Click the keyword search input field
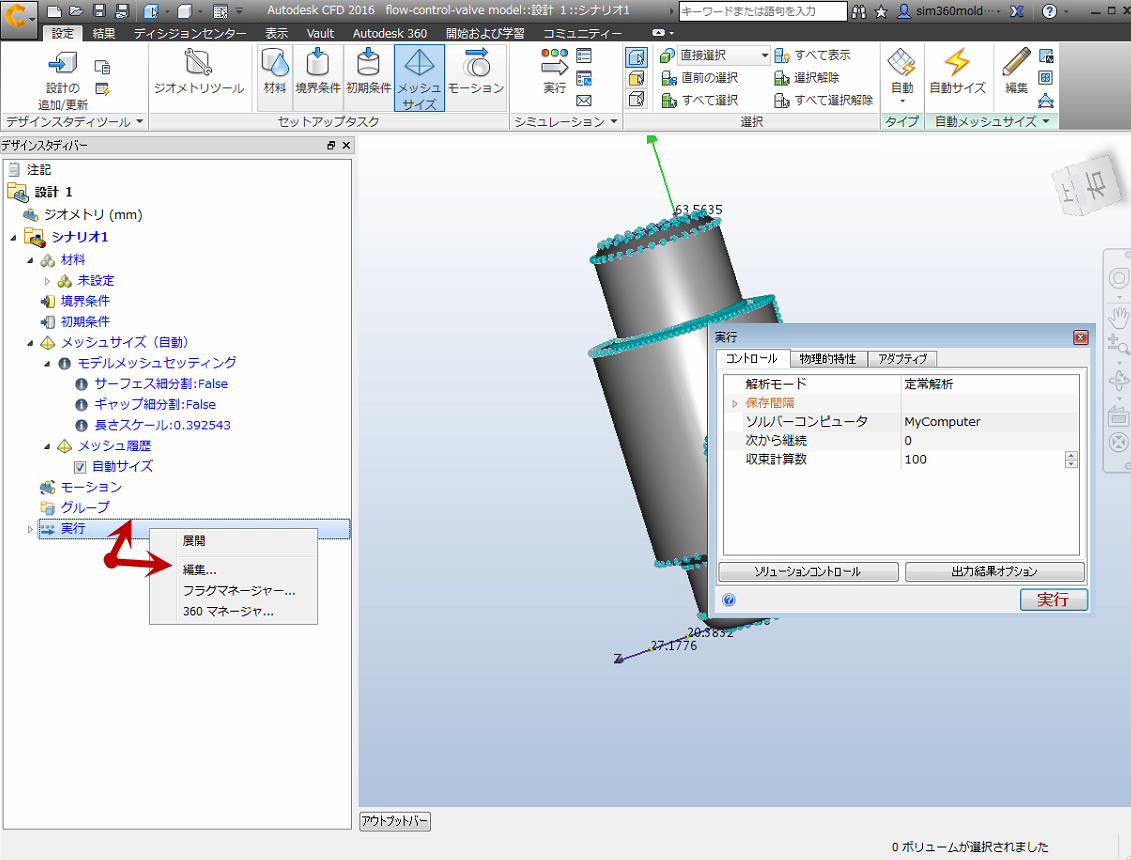The image size is (1131, 860). (x=762, y=11)
